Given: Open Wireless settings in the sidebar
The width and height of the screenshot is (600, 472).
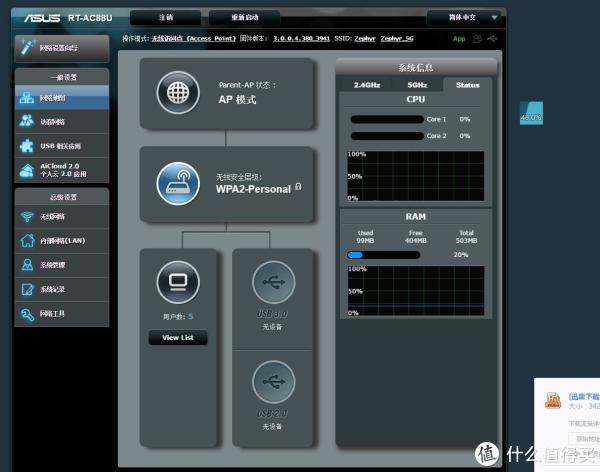Looking at the screenshot, I should click(62, 217).
